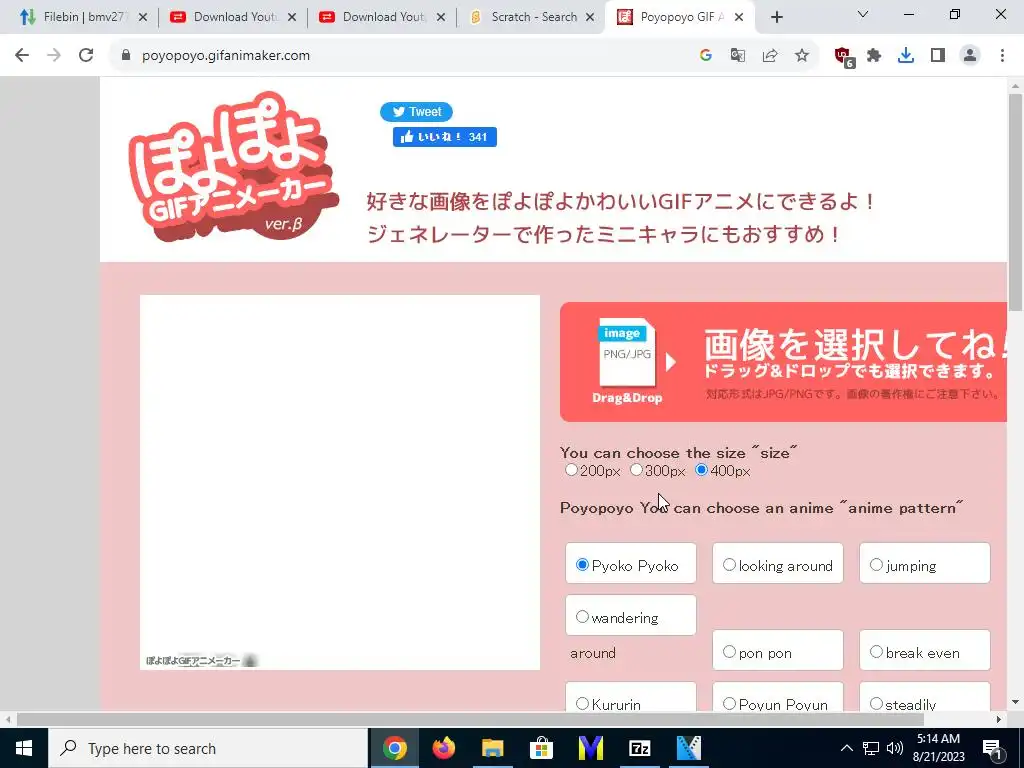This screenshot has width=1024, height=768.
Task: Open the profile avatar icon
Action: click(970, 56)
